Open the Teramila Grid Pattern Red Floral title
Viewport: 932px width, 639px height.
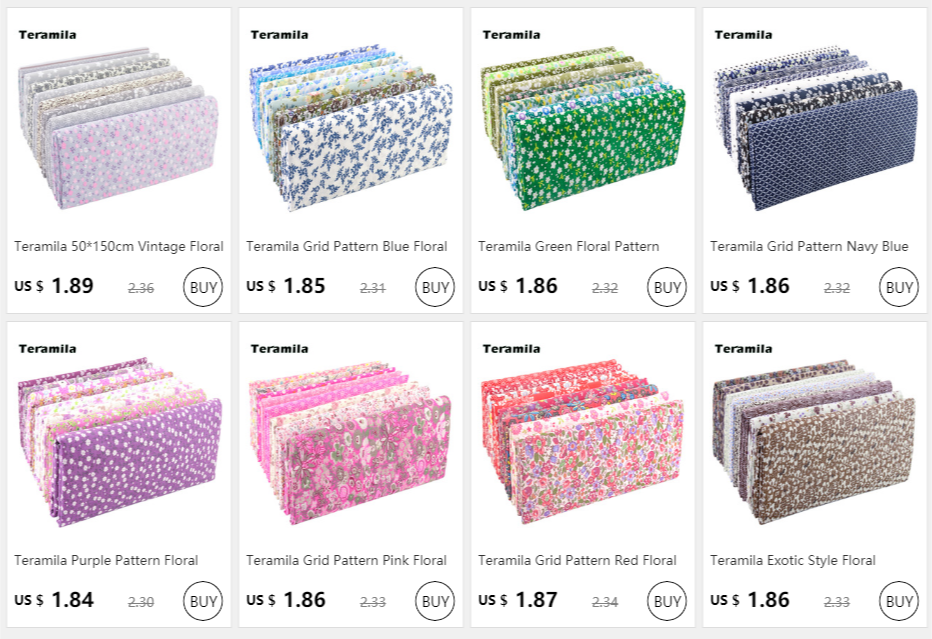[577, 560]
